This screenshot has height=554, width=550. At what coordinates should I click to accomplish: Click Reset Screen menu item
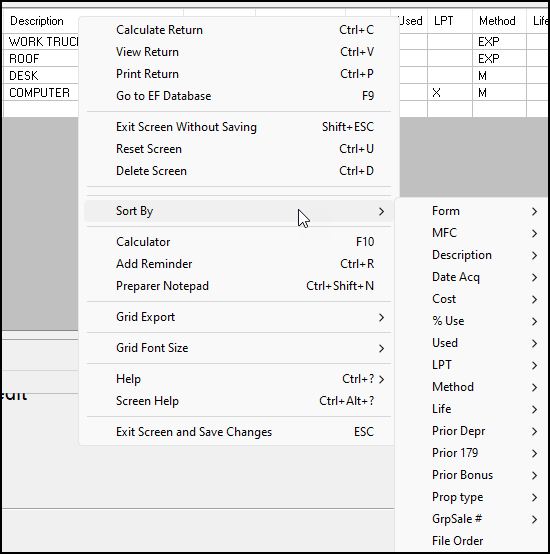point(239,149)
